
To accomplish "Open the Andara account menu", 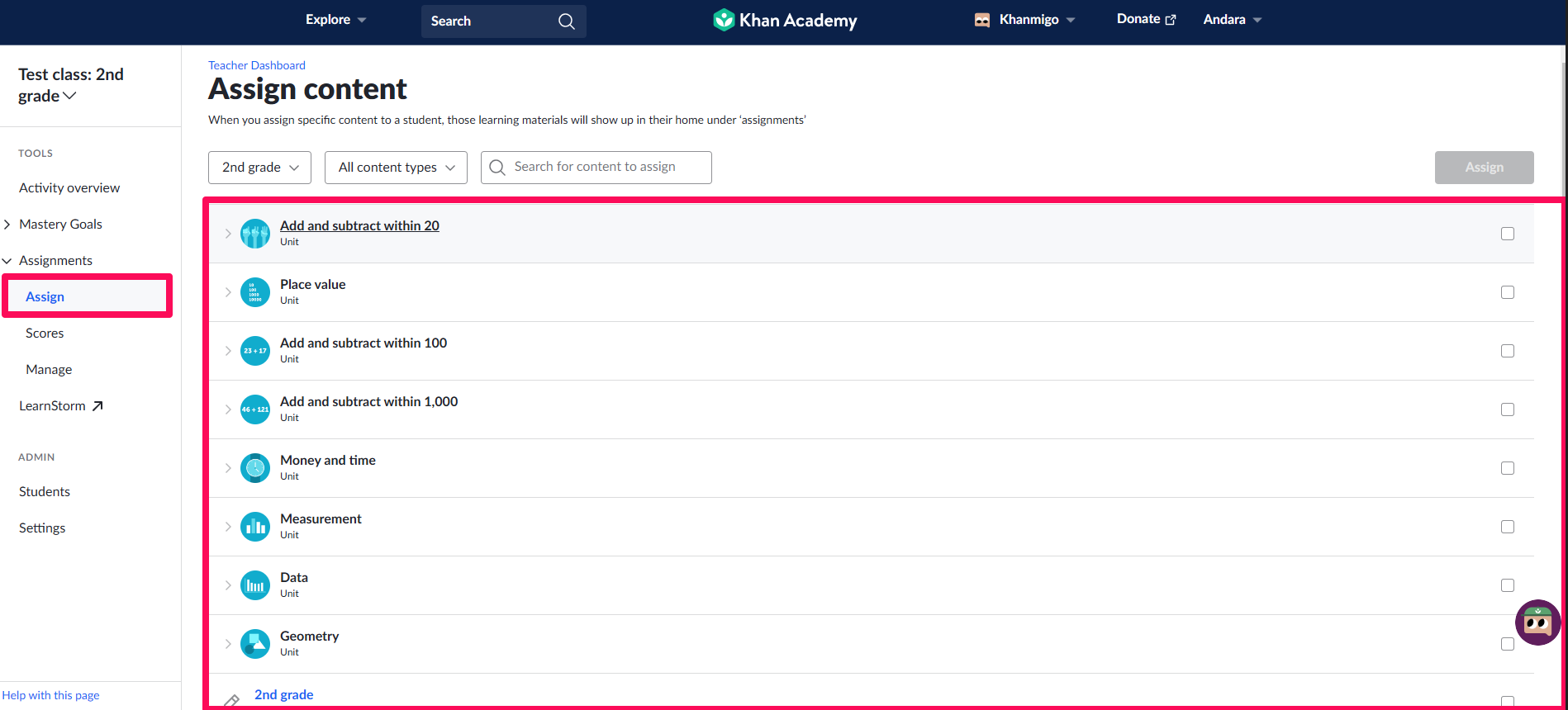I will pos(1233,20).
